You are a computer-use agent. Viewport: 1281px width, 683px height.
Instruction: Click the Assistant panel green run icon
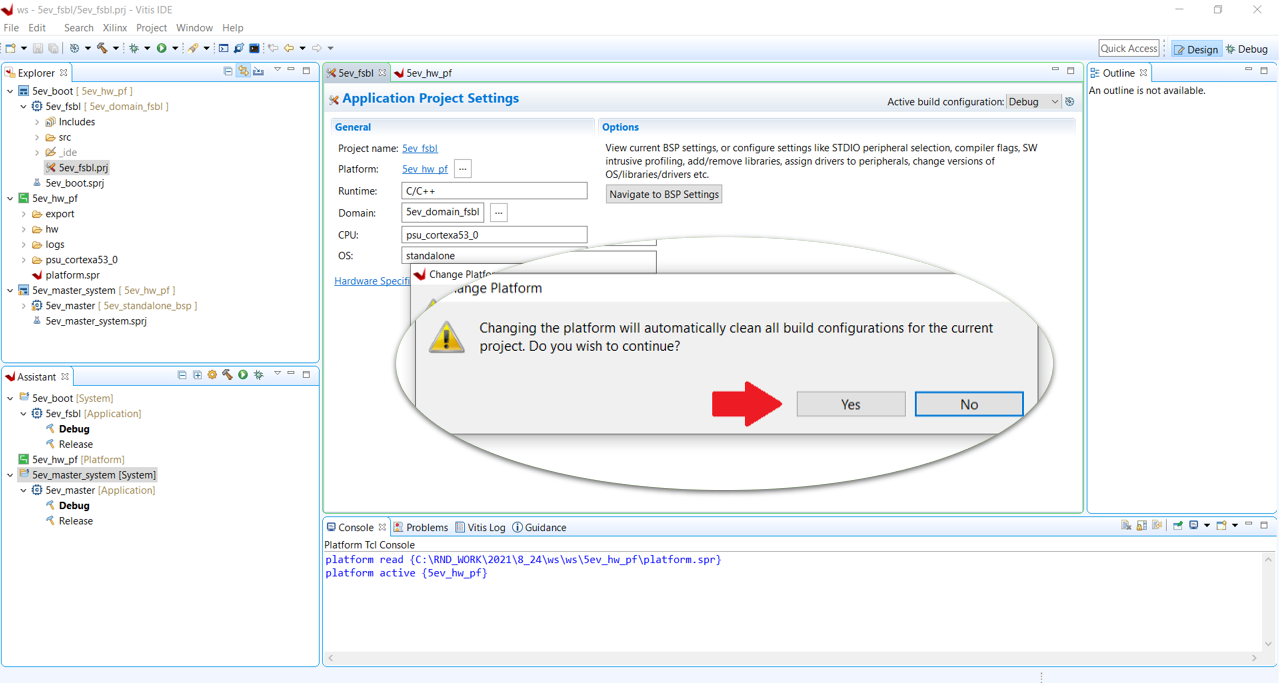point(243,375)
